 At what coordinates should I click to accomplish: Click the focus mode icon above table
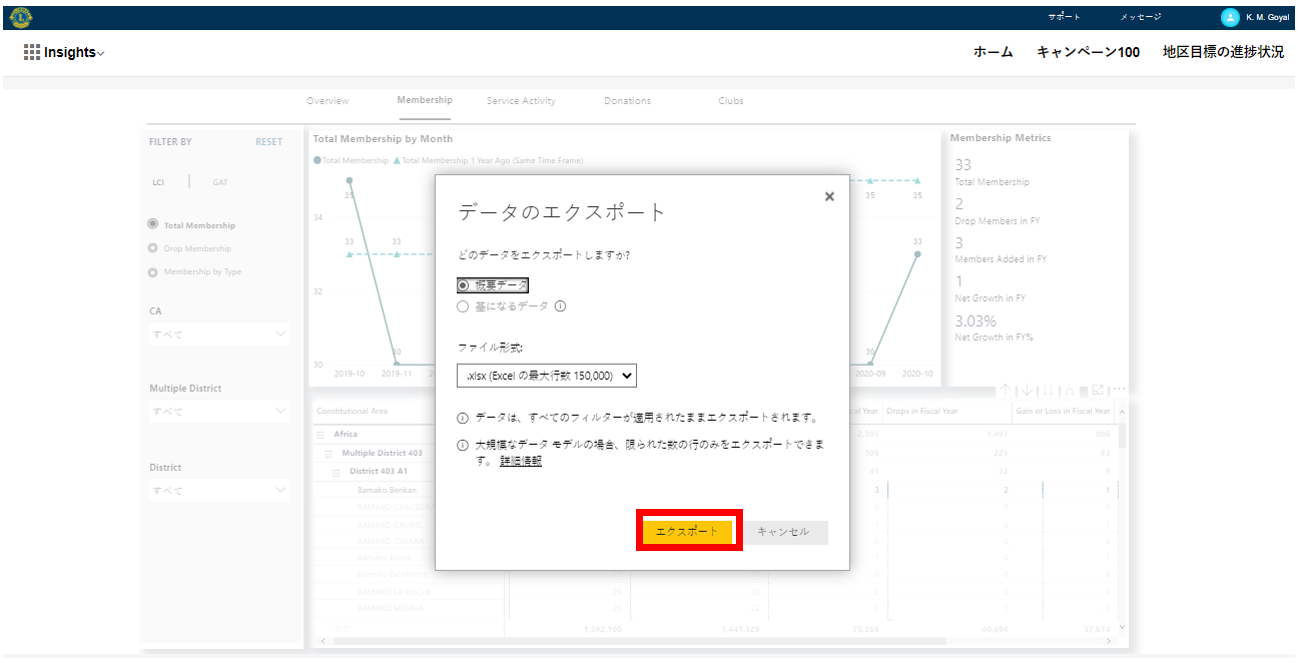[x=1098, y=390]
